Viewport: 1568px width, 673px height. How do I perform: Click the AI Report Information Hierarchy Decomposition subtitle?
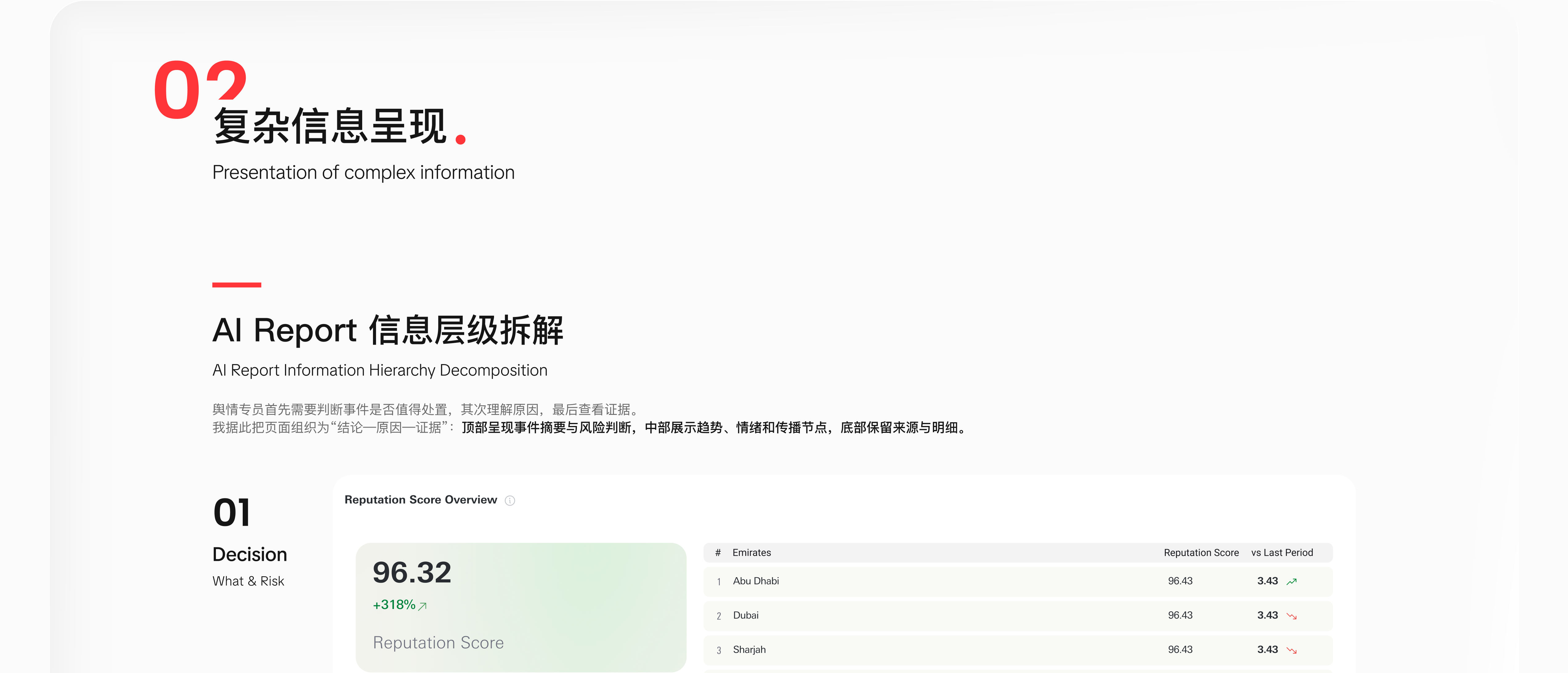(x=380, y=370)
